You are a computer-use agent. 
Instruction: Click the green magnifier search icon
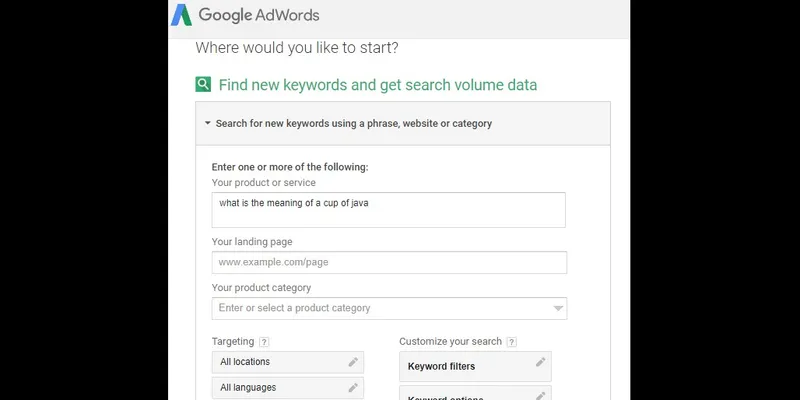click(203, 85)
